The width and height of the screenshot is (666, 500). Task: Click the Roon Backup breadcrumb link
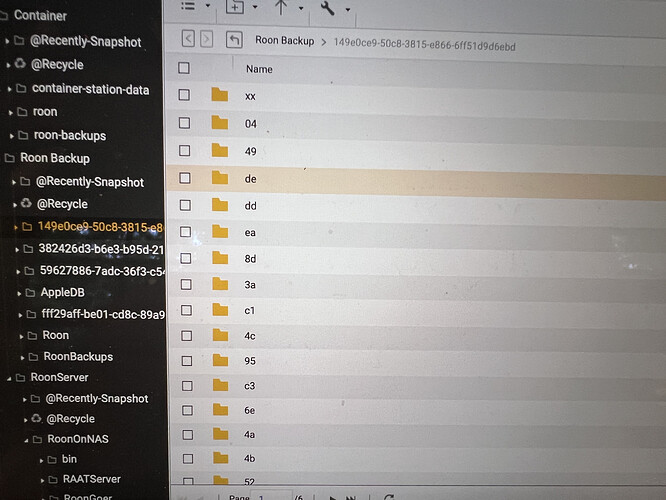(x=285, y=41)
